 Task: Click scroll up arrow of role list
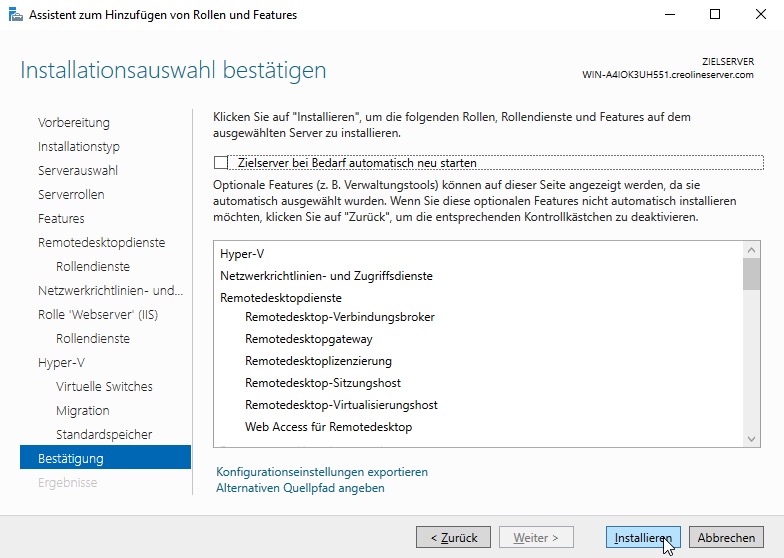pos(751,250)
